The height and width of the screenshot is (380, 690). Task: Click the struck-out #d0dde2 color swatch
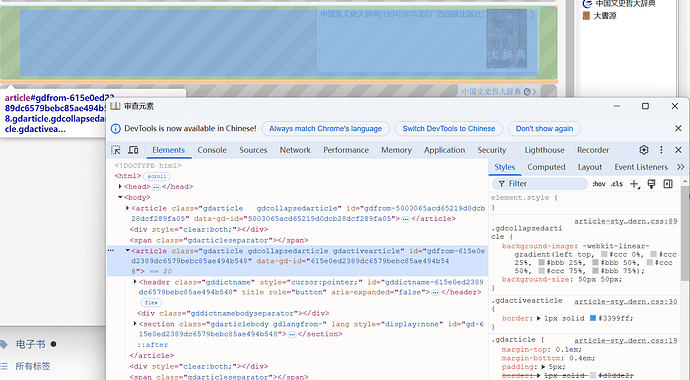pyautogui.click(x=593, y=375)
